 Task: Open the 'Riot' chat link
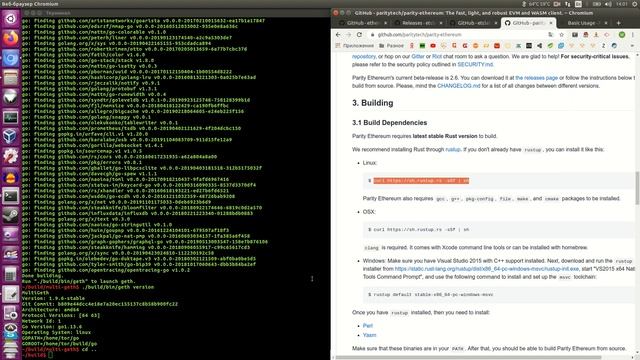pos(437,56)
